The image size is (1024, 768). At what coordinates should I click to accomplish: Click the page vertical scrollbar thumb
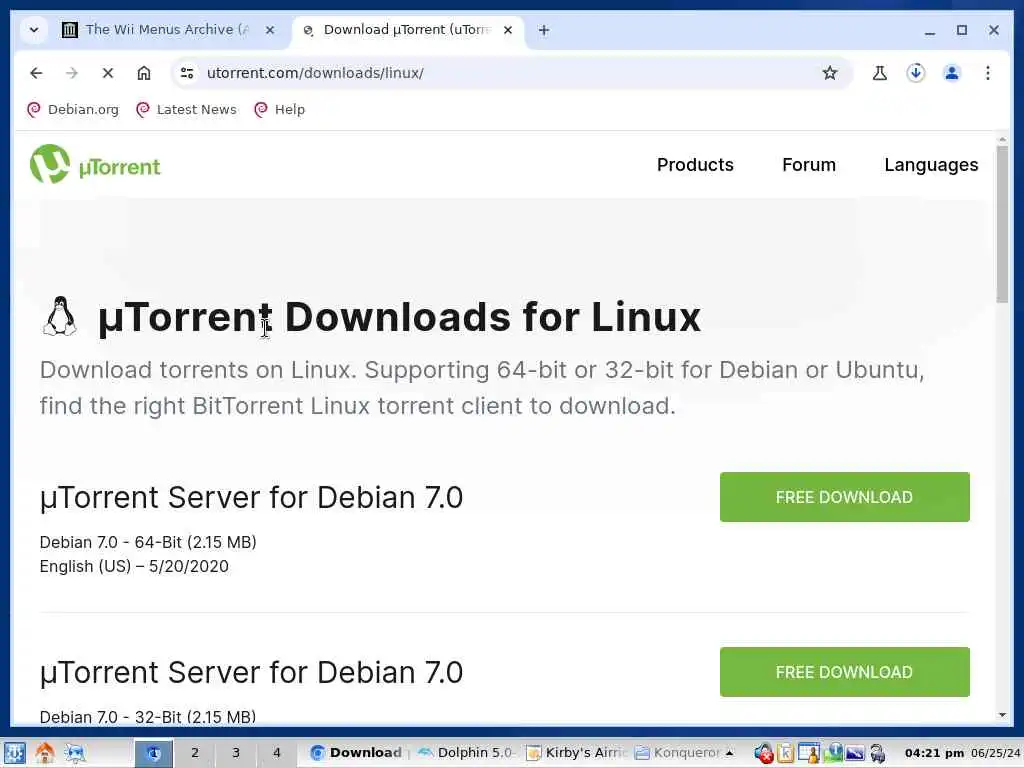(1002, 223)
